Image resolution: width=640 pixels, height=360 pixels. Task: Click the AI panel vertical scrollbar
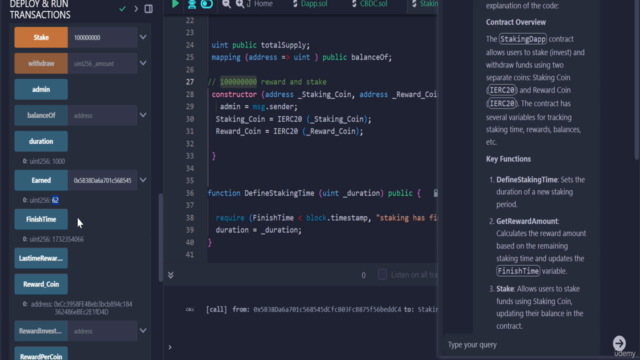pos(637,80)
